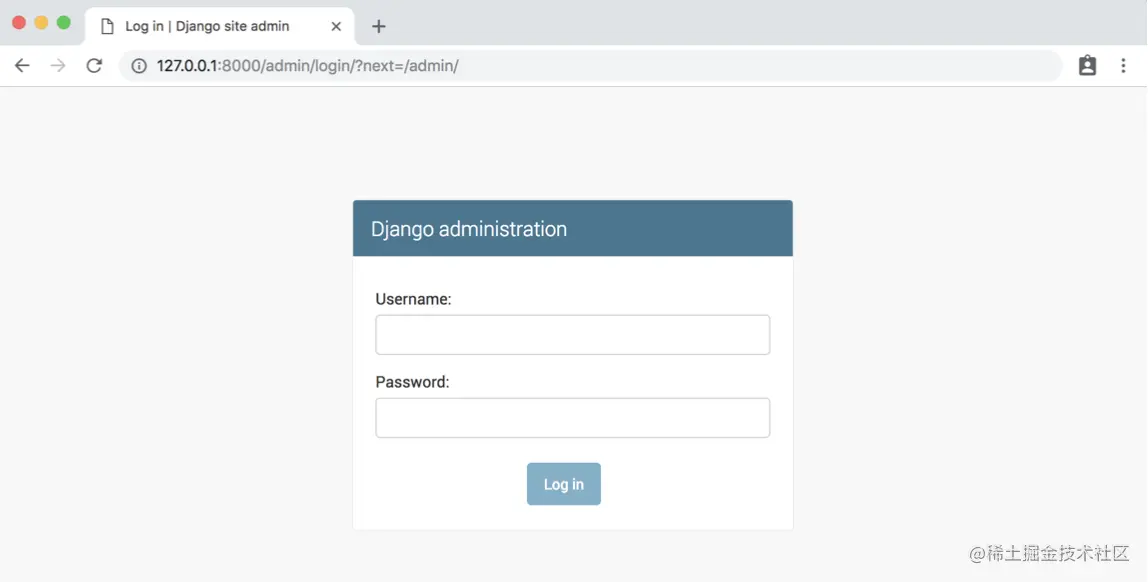Screen dimensions: 1148x582
Task: Click the browser forward arrow
Action: (58, 65)
